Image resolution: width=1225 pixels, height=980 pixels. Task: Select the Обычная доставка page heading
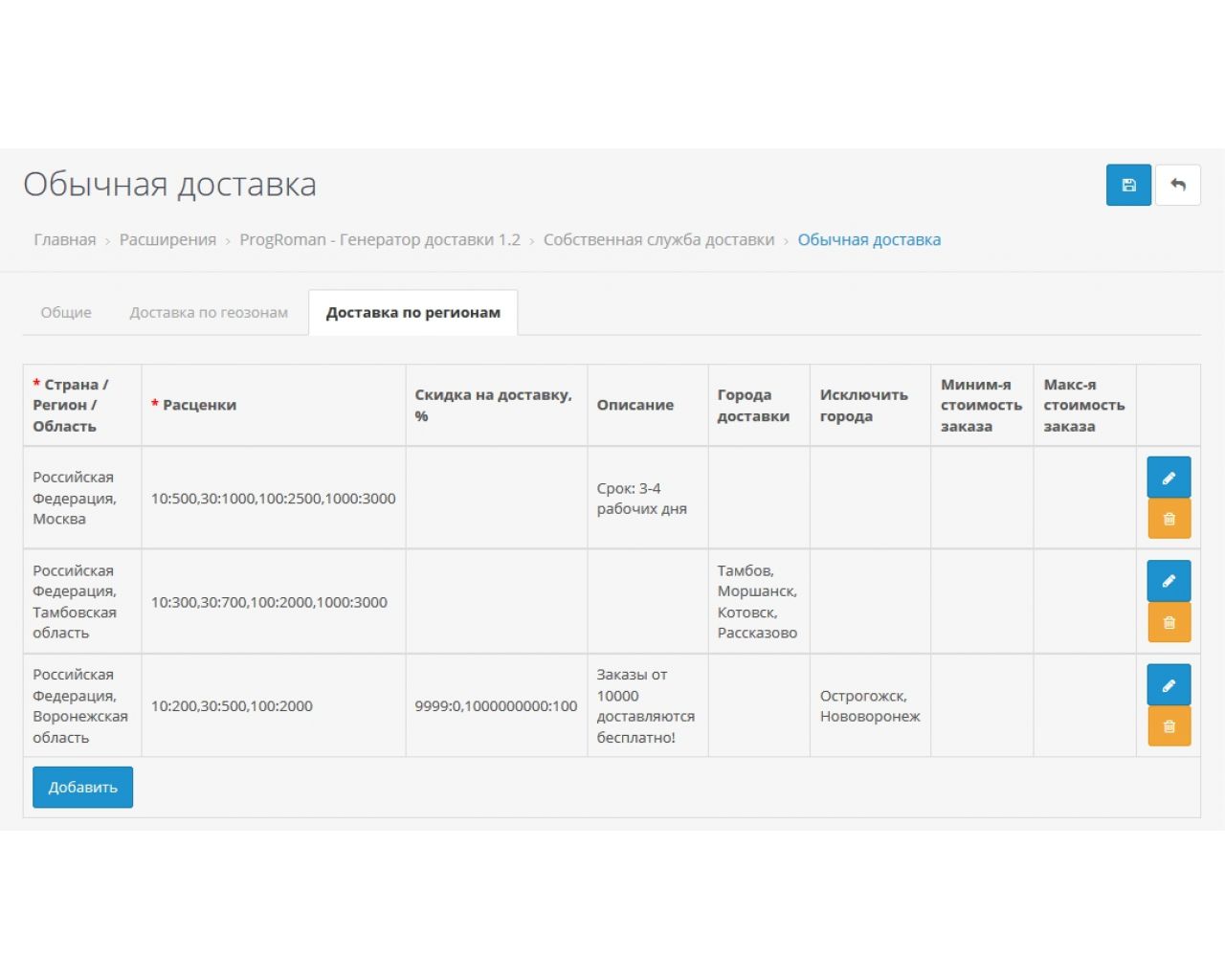[170, 184]
